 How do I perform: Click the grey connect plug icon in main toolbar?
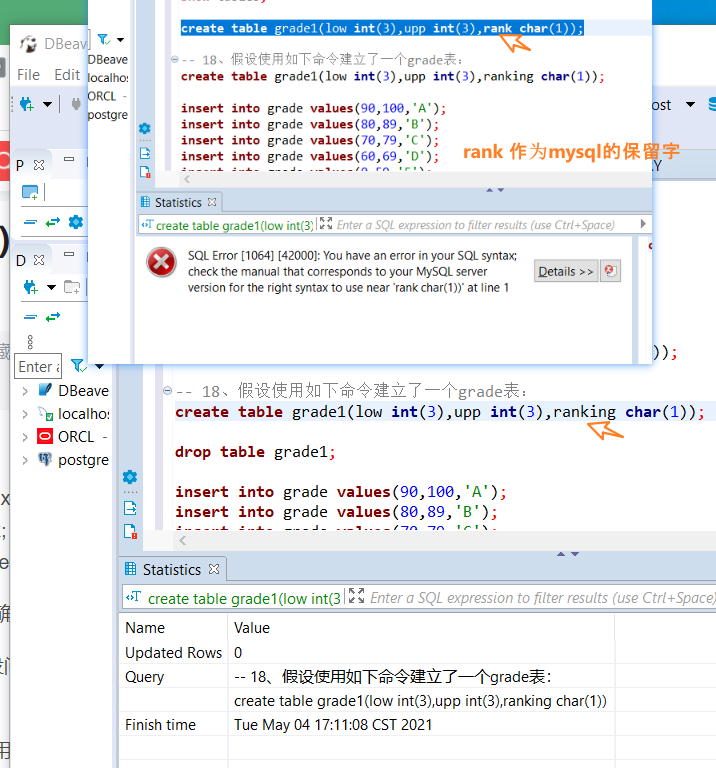tap(76, 104)
